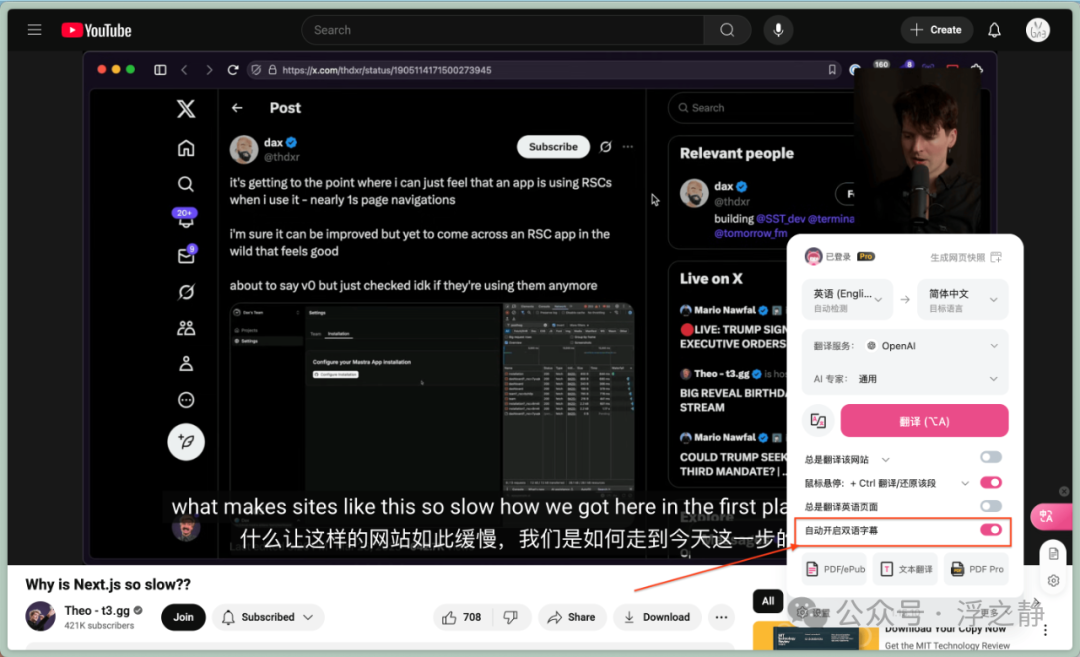Screen dimensions: 1080x657
Task: Dislike the video with thumbs down
Action: coord(510,617)
